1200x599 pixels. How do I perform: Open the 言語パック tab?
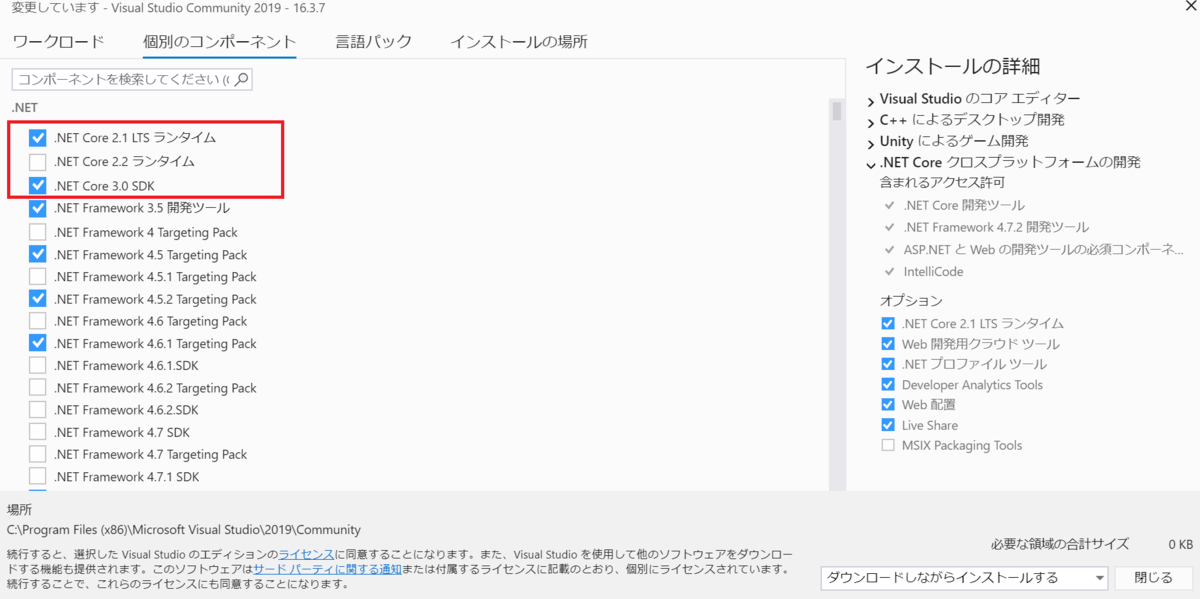tap(373, 42)
